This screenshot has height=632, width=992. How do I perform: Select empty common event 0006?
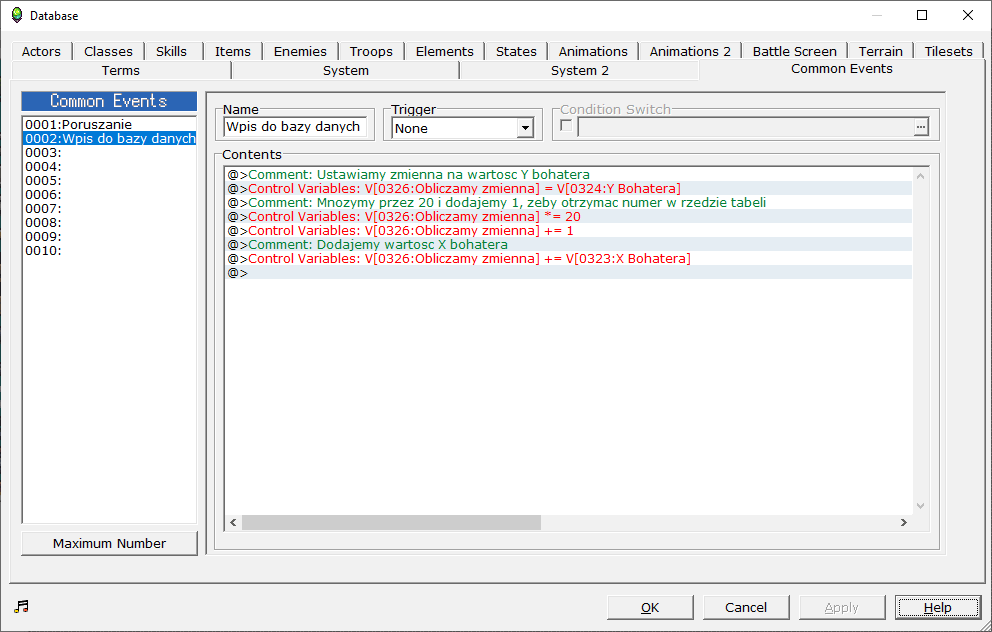tap(109, 194)
